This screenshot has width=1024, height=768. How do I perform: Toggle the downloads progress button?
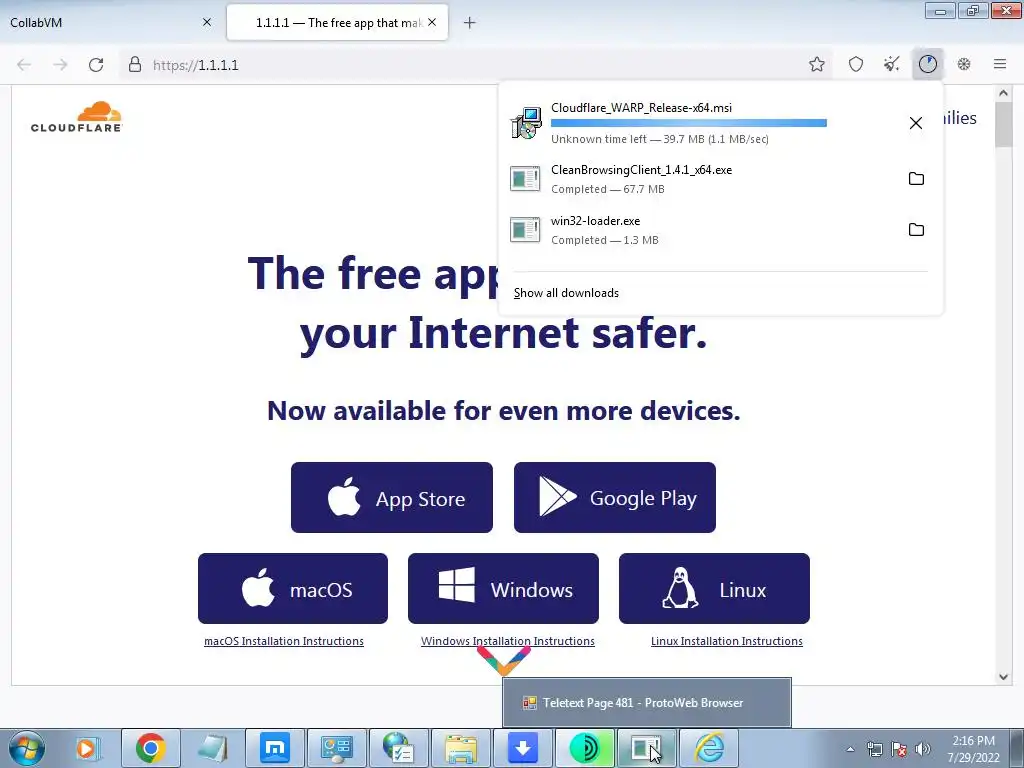[x=927, y=64]
